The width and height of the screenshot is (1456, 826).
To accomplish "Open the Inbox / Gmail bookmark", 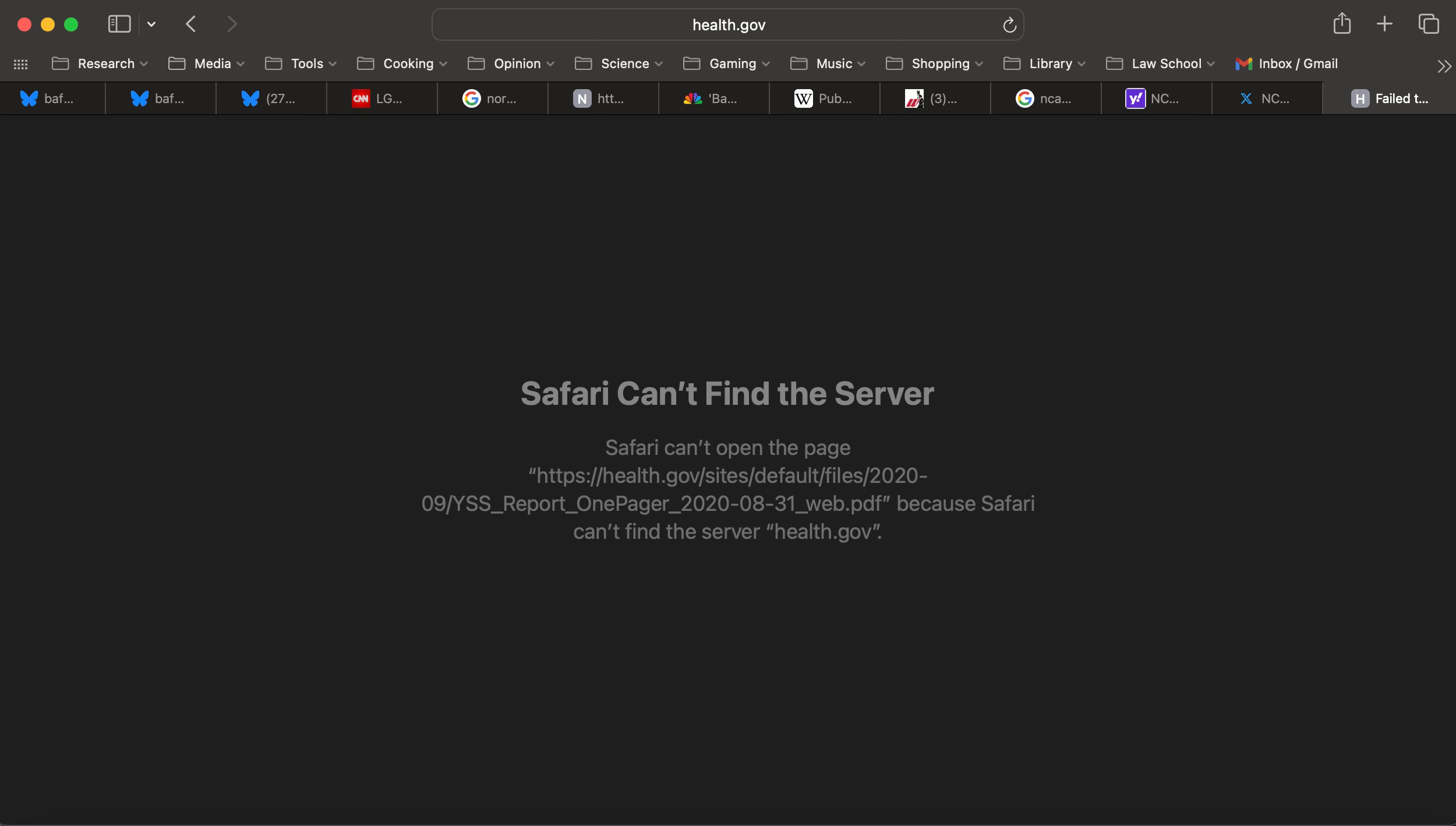I will 1287,63.
